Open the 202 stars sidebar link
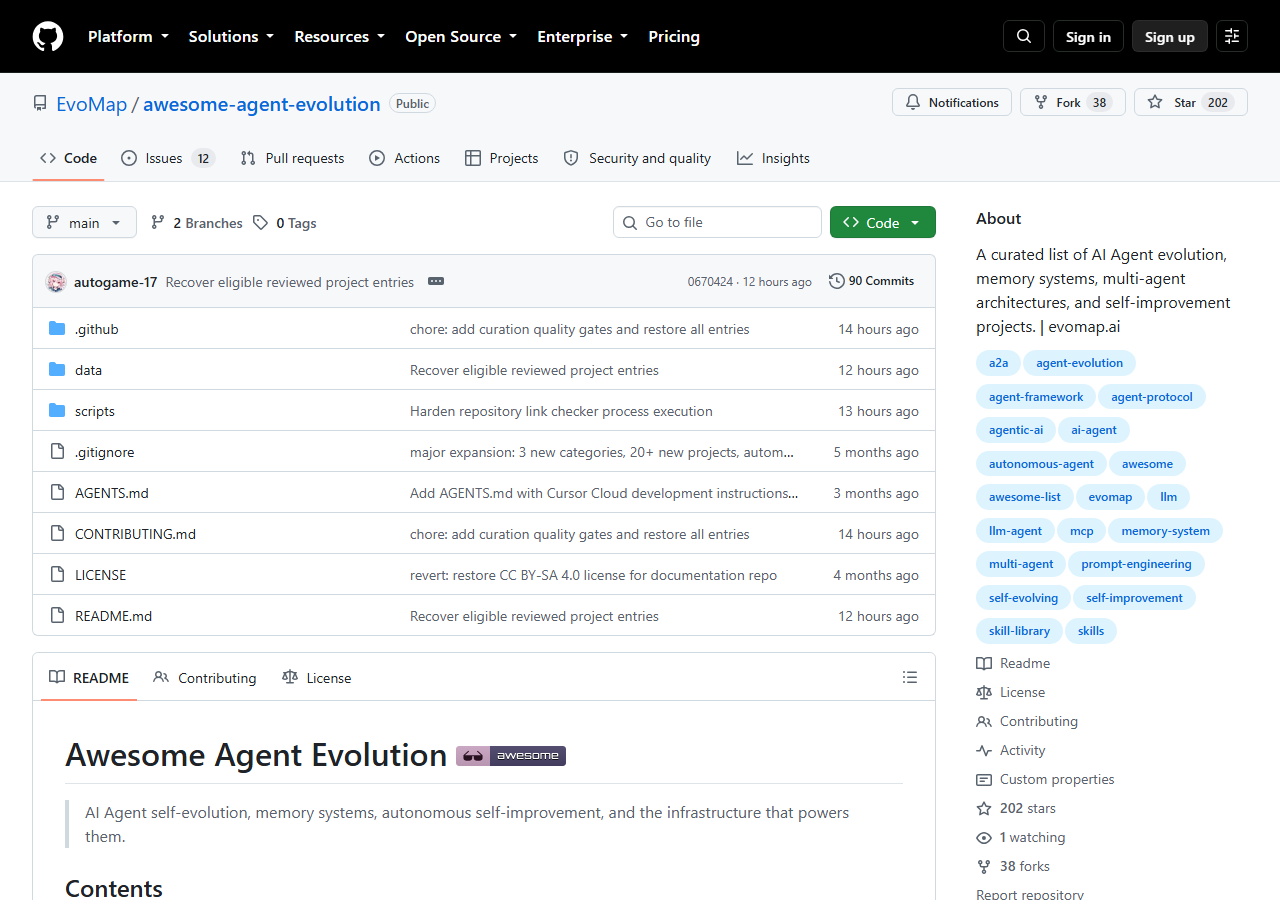The height and width of the screenshot is (900, 1280). pos(1027,808)
